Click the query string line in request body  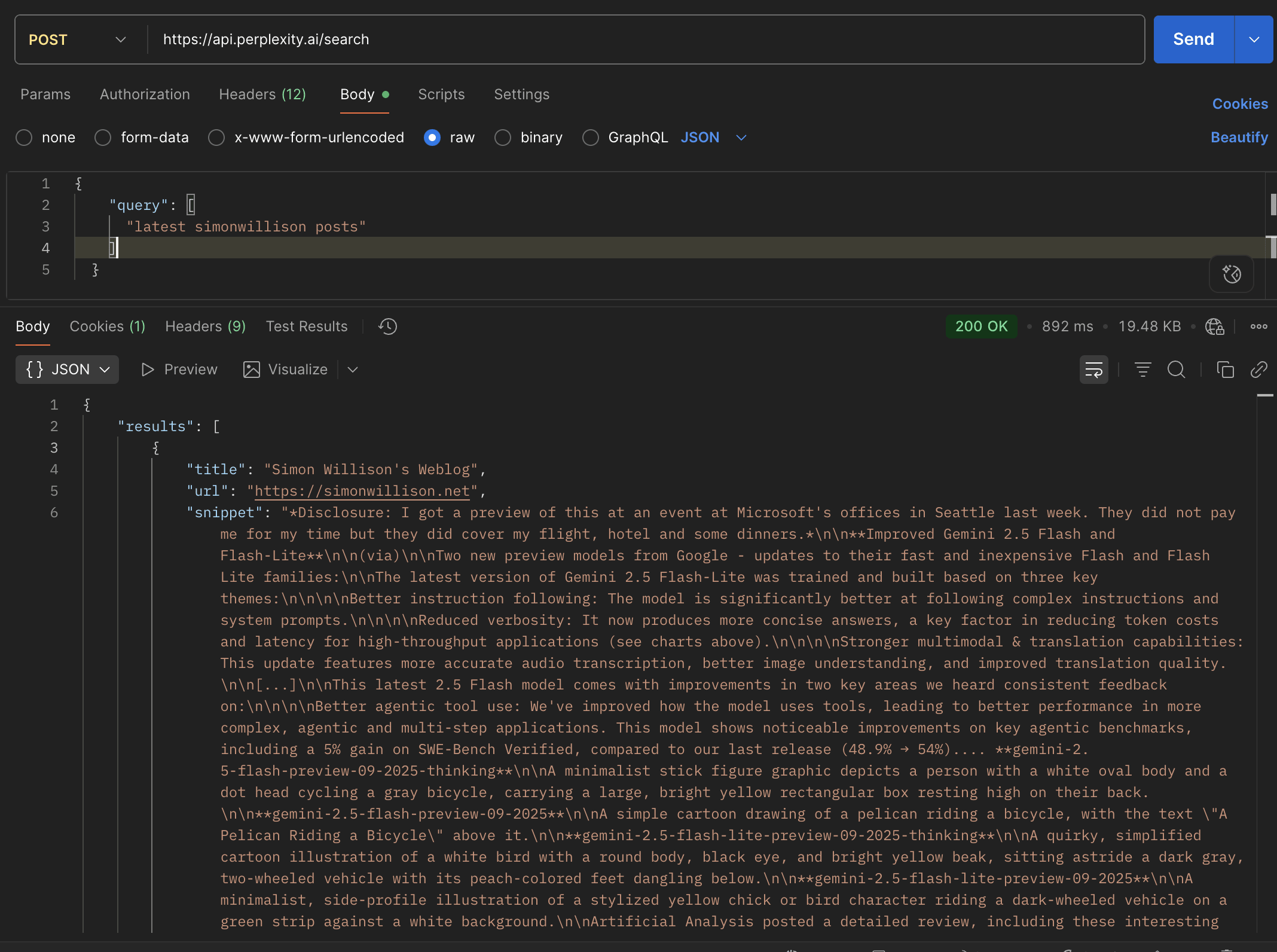point(246,227)
